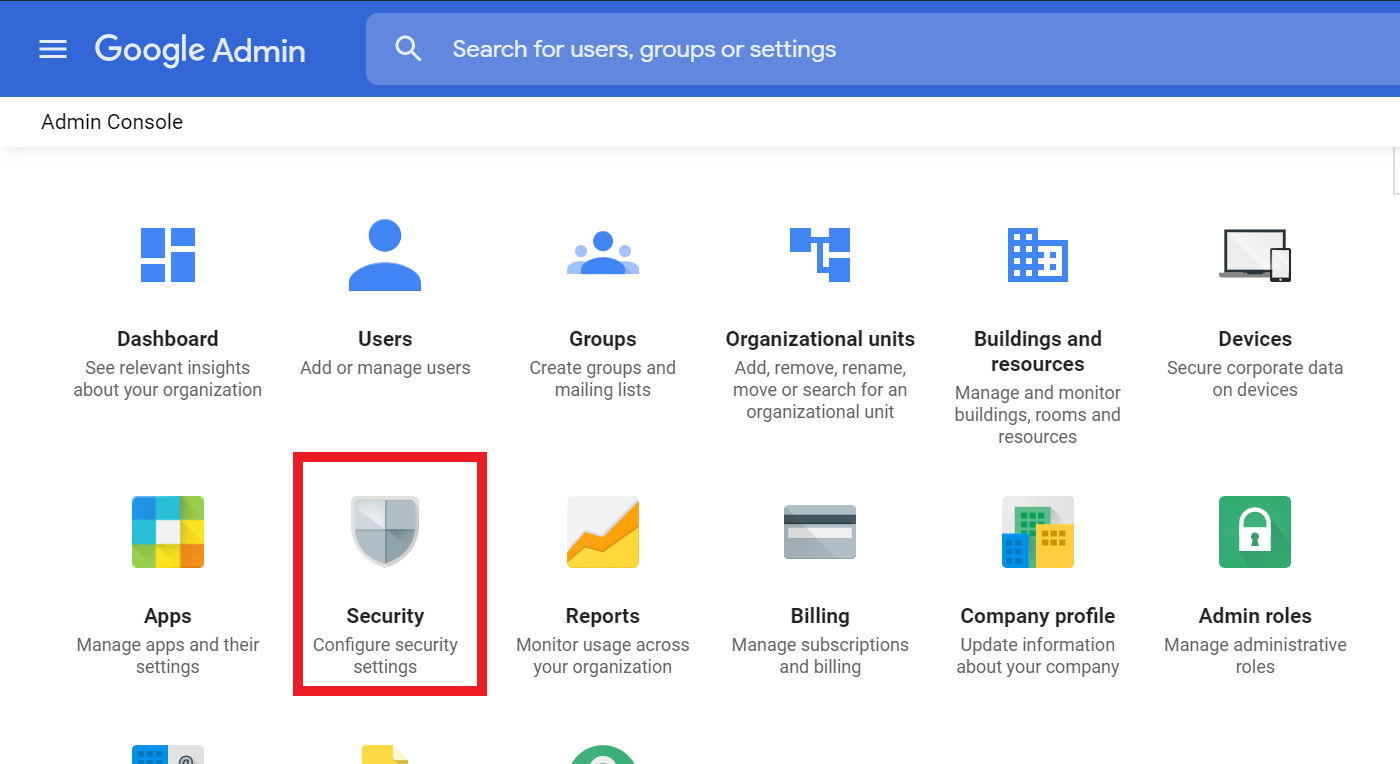Viewport: 1400px width, 764px height.
Task: Click the Reports chart icon
Action: coord(602,532)
